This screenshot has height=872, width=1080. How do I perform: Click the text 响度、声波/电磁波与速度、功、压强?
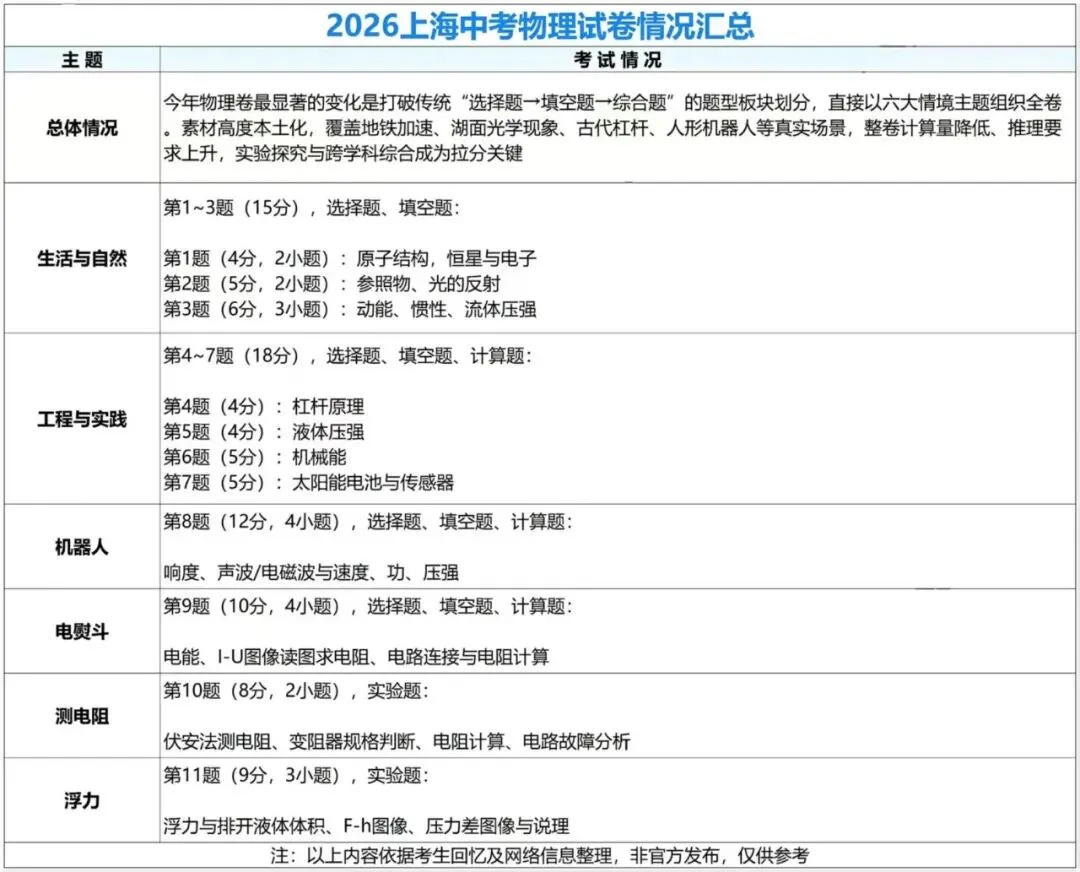(311, 572)
